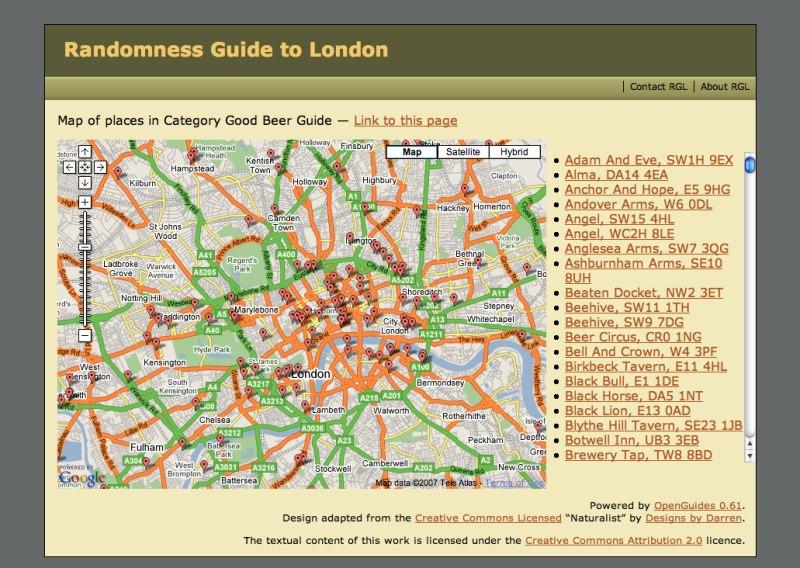Zoom out using the minus button

point(85,335)
